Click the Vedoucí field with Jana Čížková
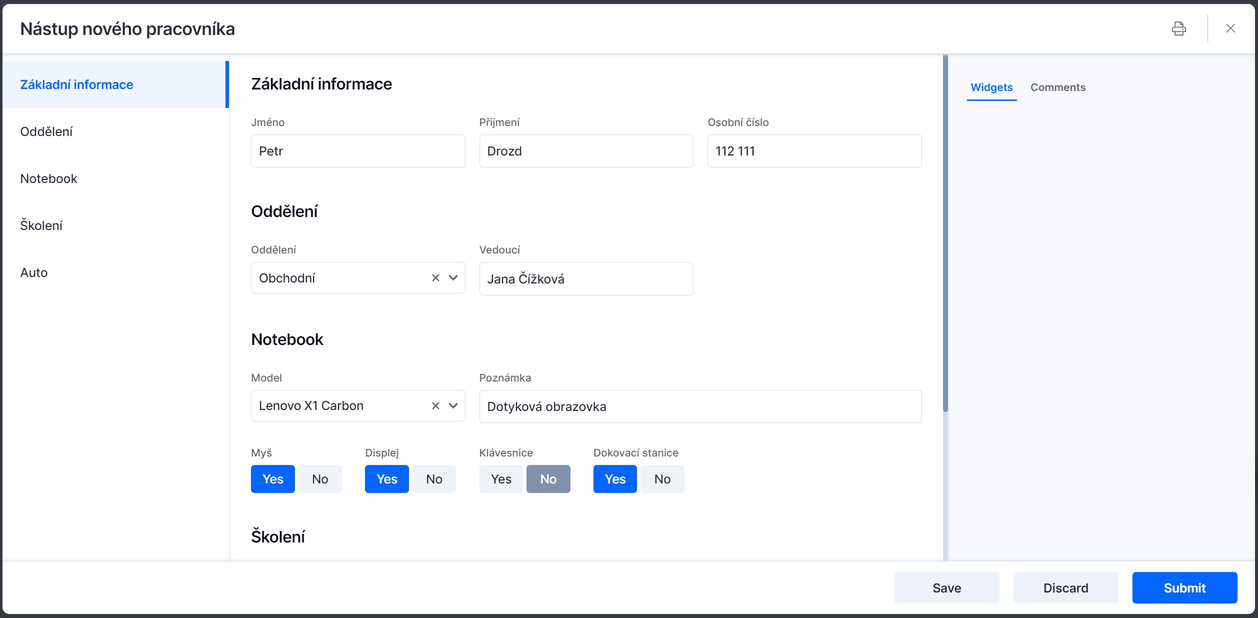Screen dimensions: 1258x618 [x=586, y=279]
